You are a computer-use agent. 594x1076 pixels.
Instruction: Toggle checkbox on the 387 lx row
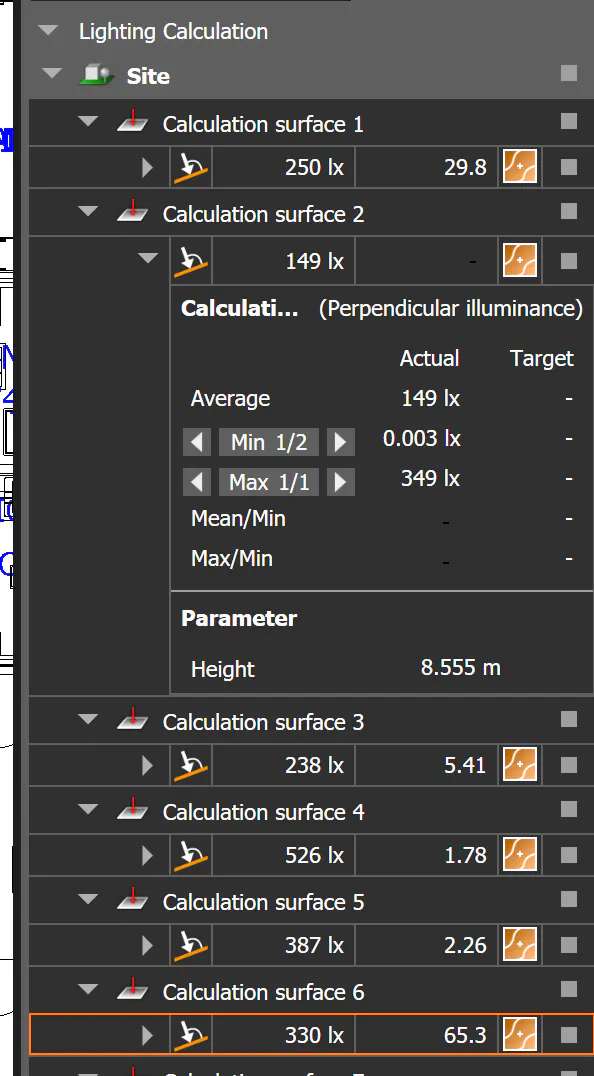[x=569, y=946]
